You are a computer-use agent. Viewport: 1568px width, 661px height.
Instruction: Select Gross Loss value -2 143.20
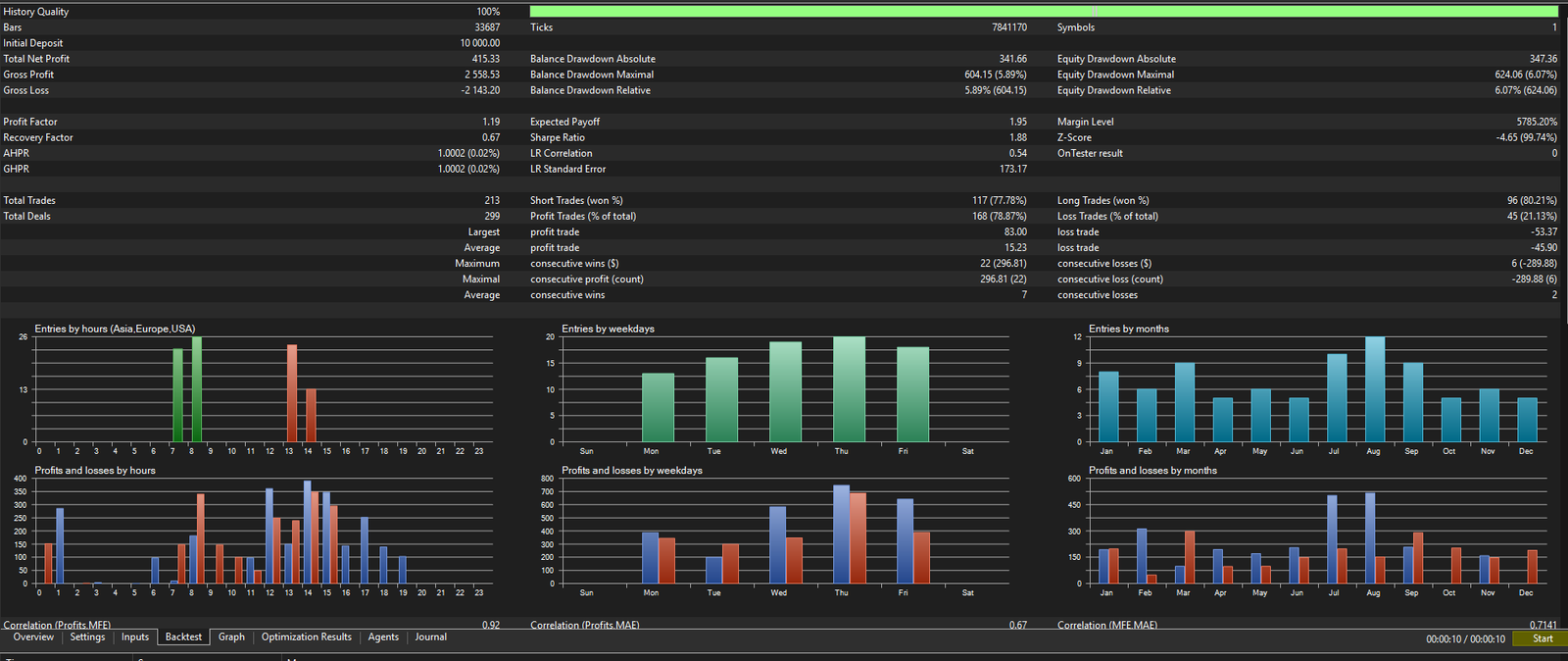tap(480, 90)
